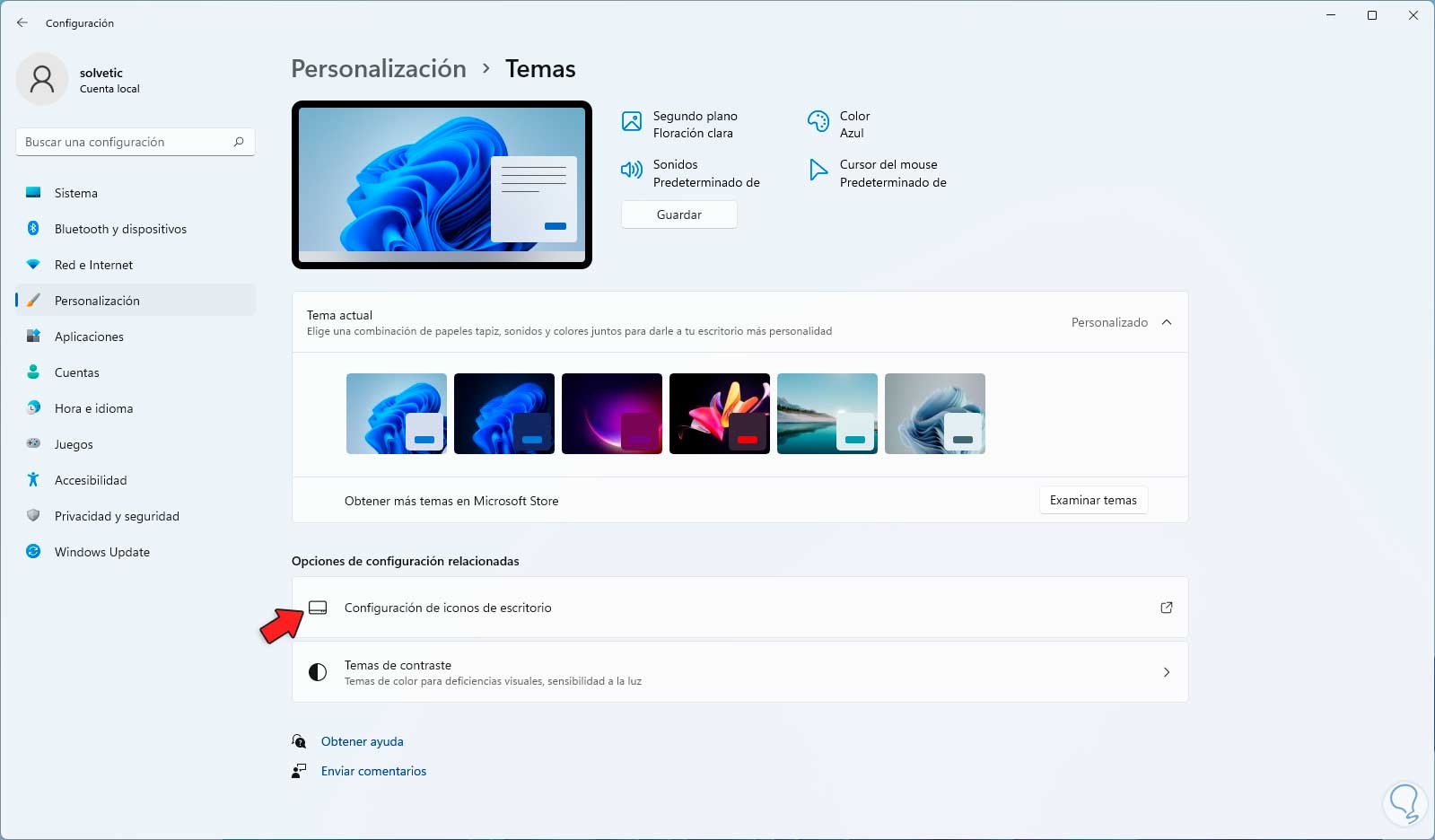1435x840 pixels.
Task: Open Windows Update section
Action: pyautogui.click(x=136, y=552)
